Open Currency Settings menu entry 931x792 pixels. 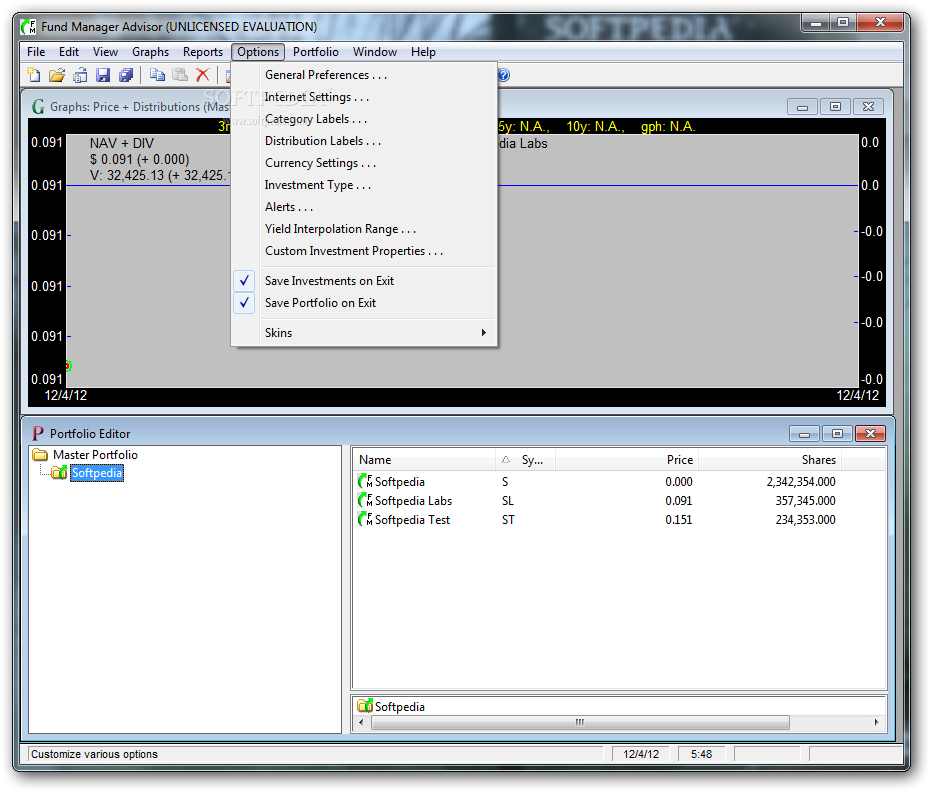363,163
